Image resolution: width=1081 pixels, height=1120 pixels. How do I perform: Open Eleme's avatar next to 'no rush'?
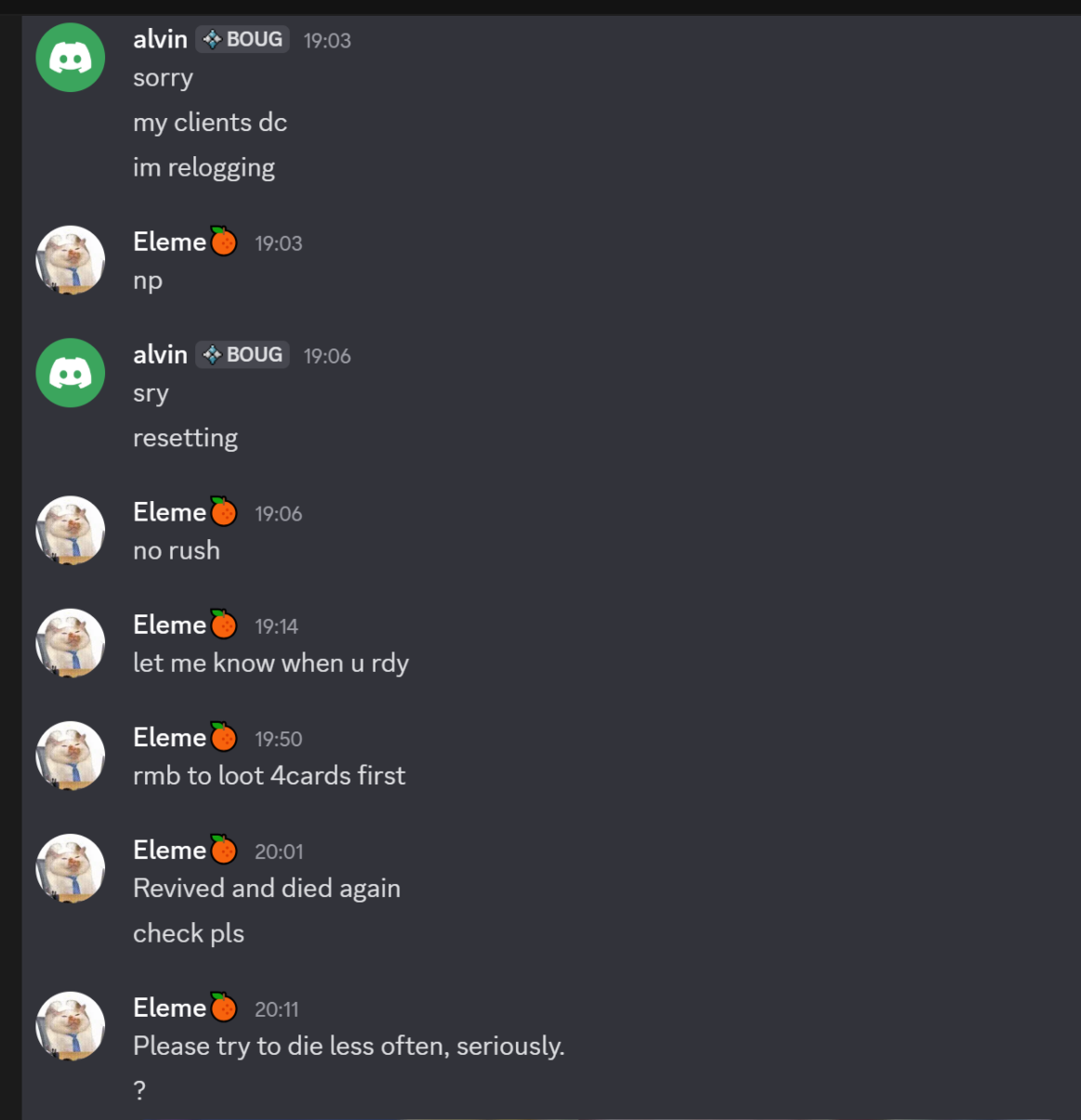(70, 531)
